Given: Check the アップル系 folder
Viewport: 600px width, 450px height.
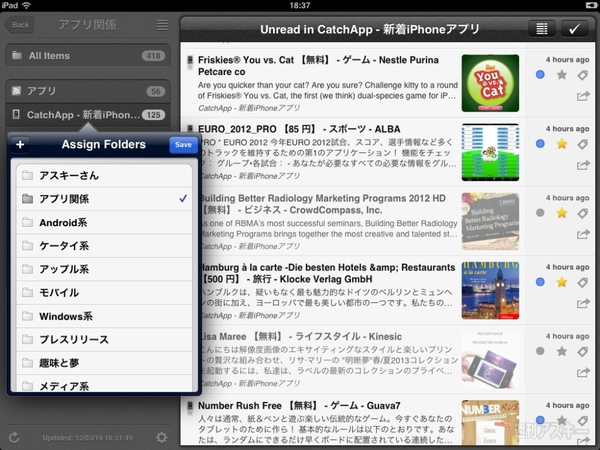Looking at the screenshot, I should click(x=104, y=269).
